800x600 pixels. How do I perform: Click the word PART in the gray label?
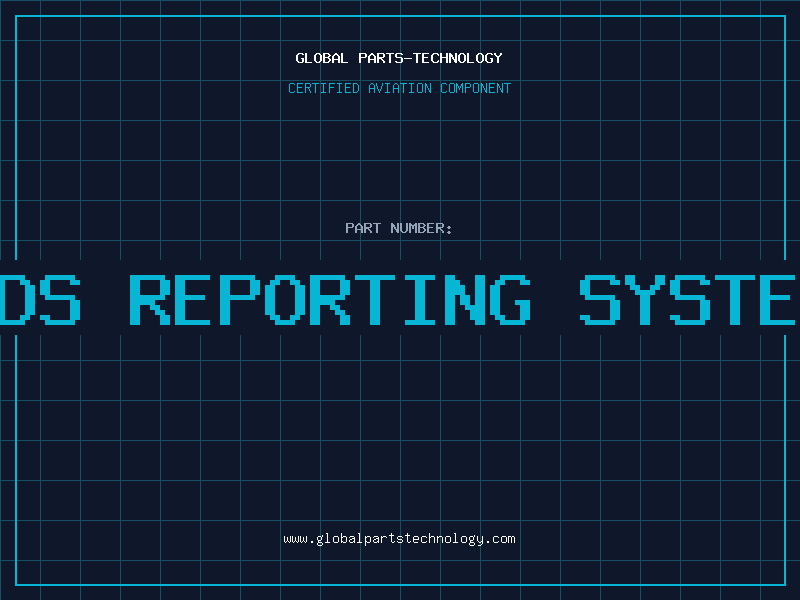tap(362, 228)
